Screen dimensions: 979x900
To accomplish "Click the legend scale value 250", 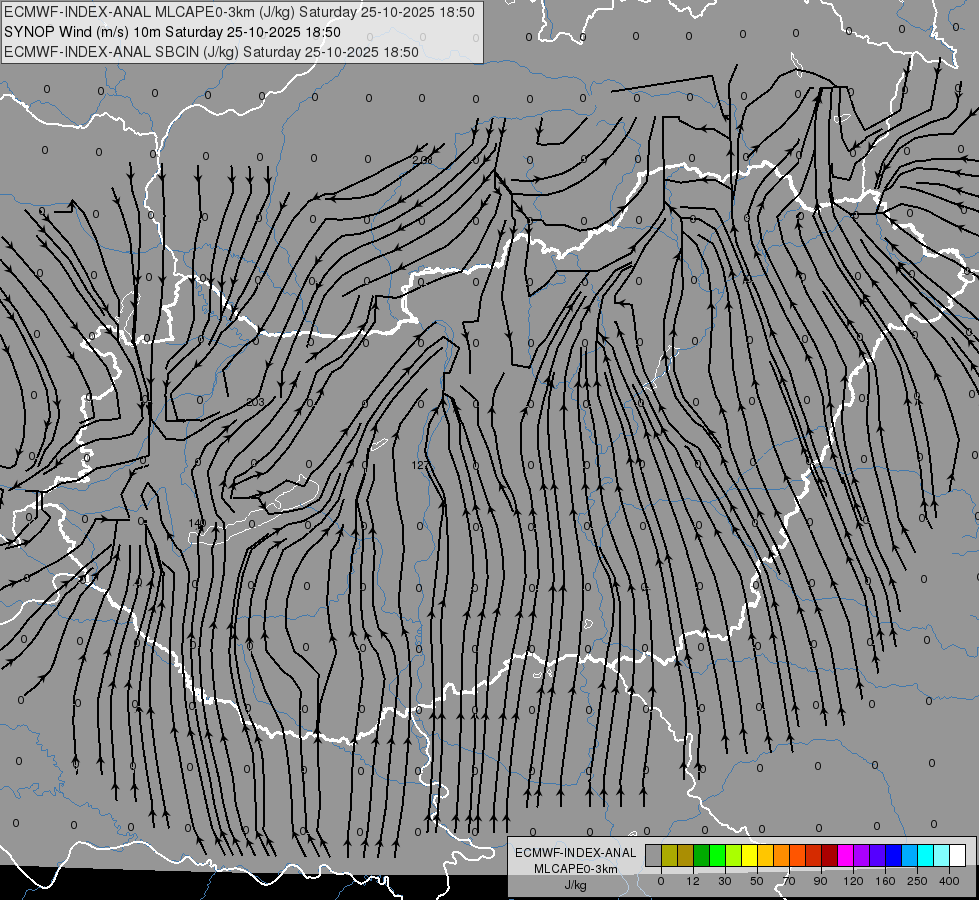I will (917, 881).
